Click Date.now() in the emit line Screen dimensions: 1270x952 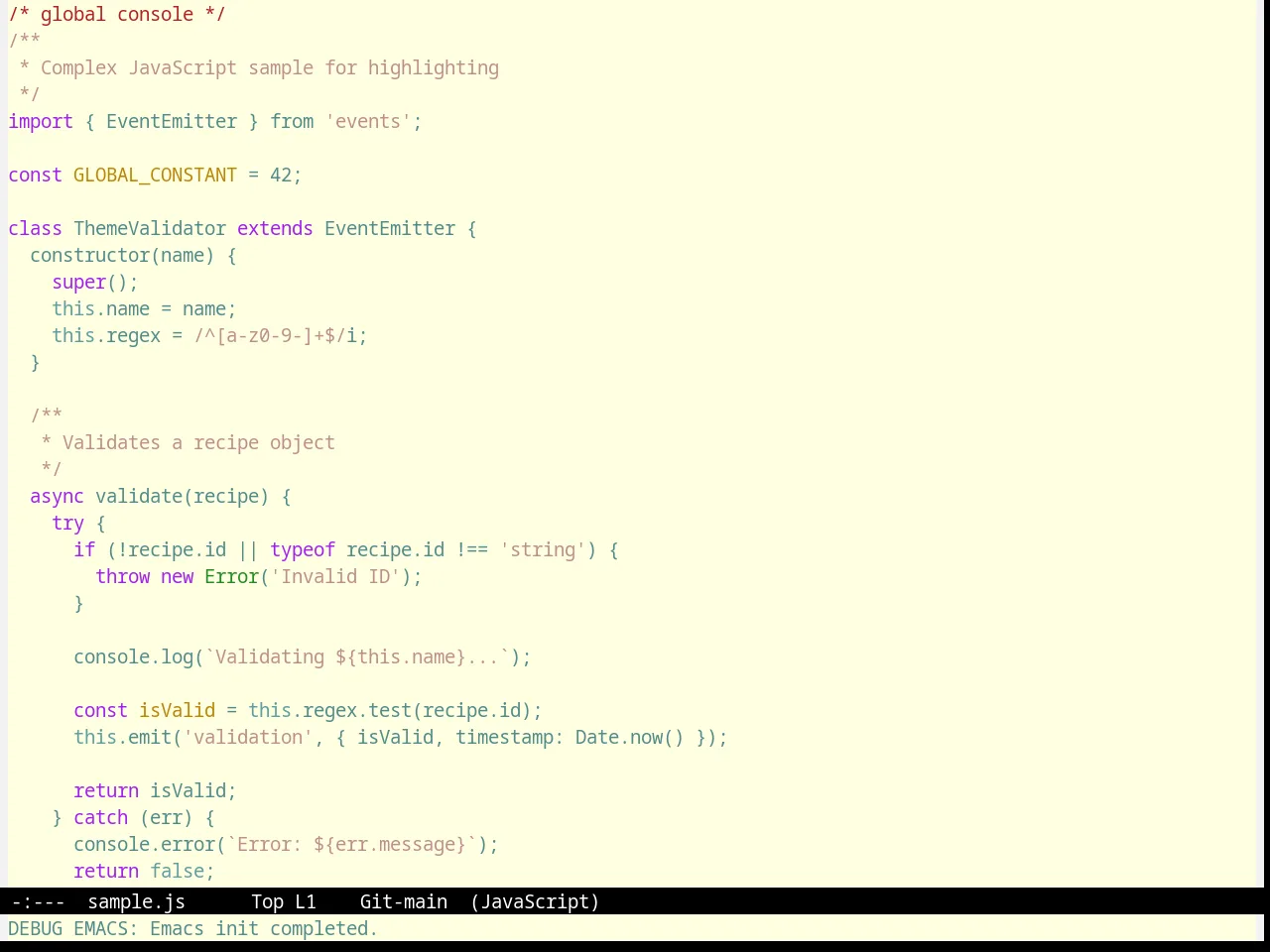630,737
